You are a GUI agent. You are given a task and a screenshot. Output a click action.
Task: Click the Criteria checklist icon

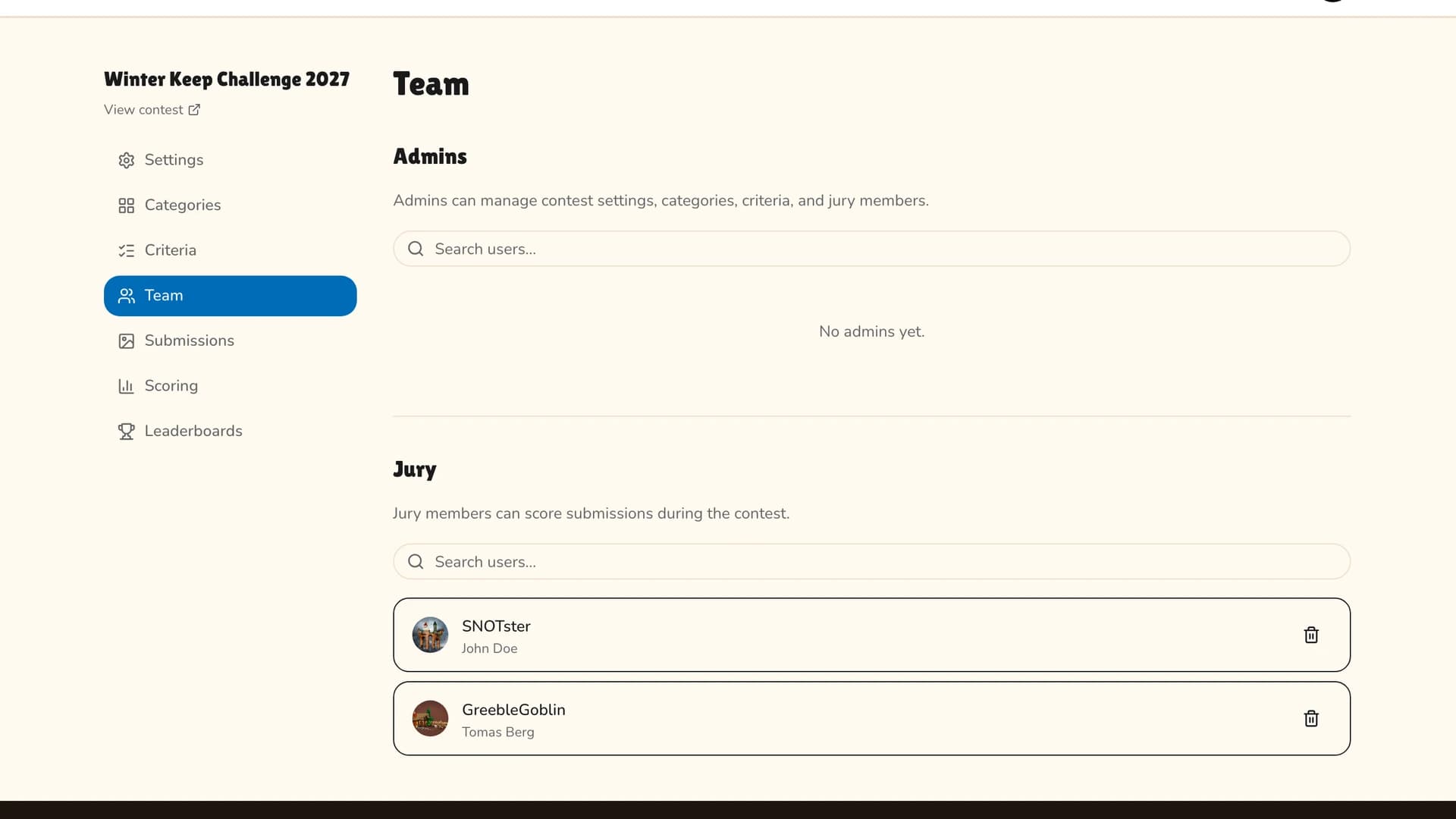(126, 250)
